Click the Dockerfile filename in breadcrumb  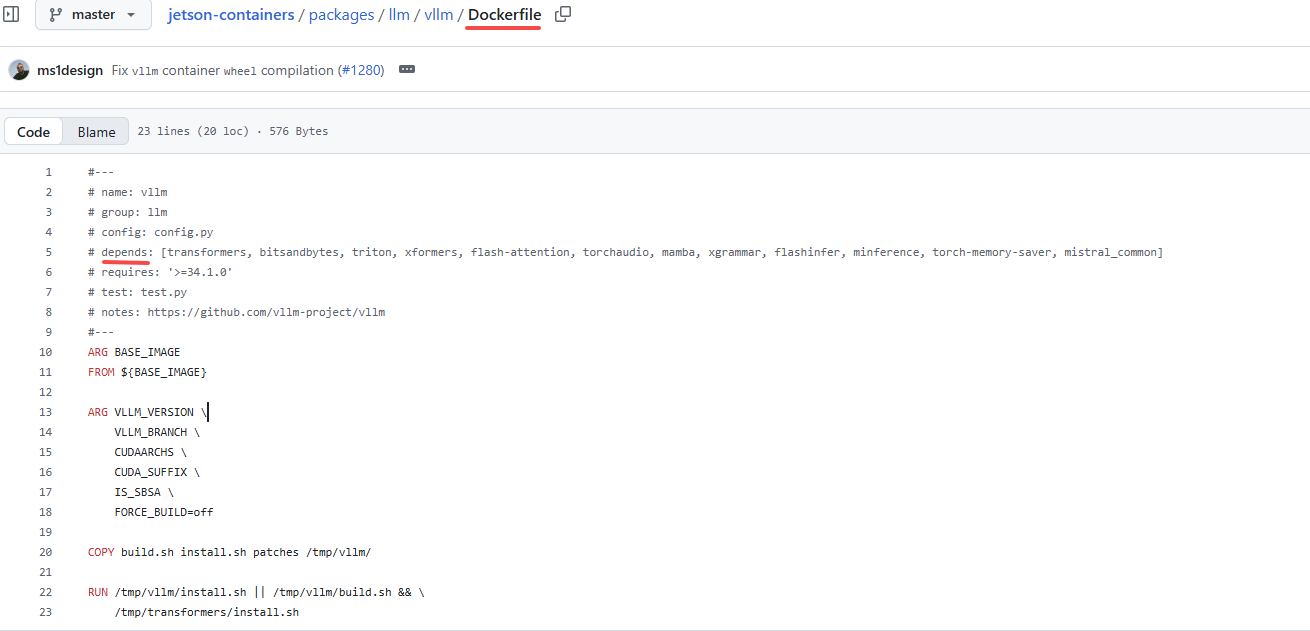click(x=504, y=15)
